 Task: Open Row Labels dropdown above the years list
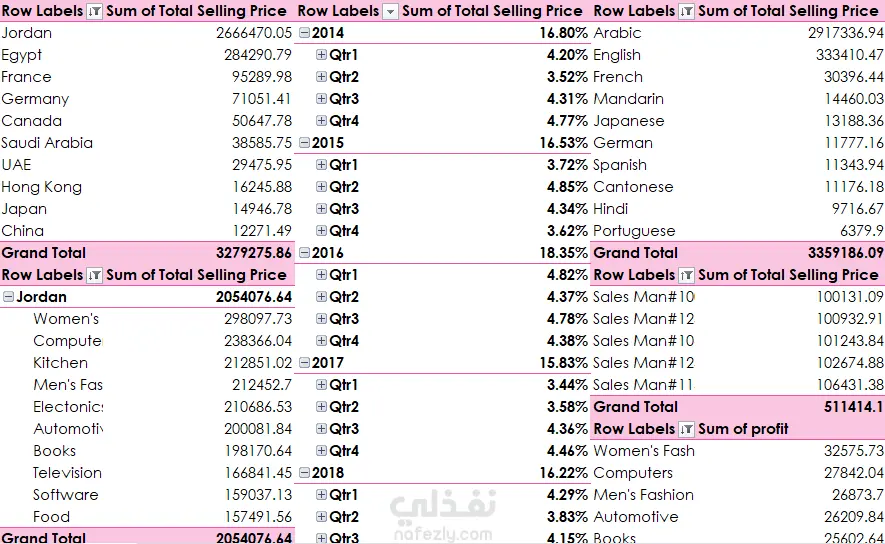[x=390, y=11]
